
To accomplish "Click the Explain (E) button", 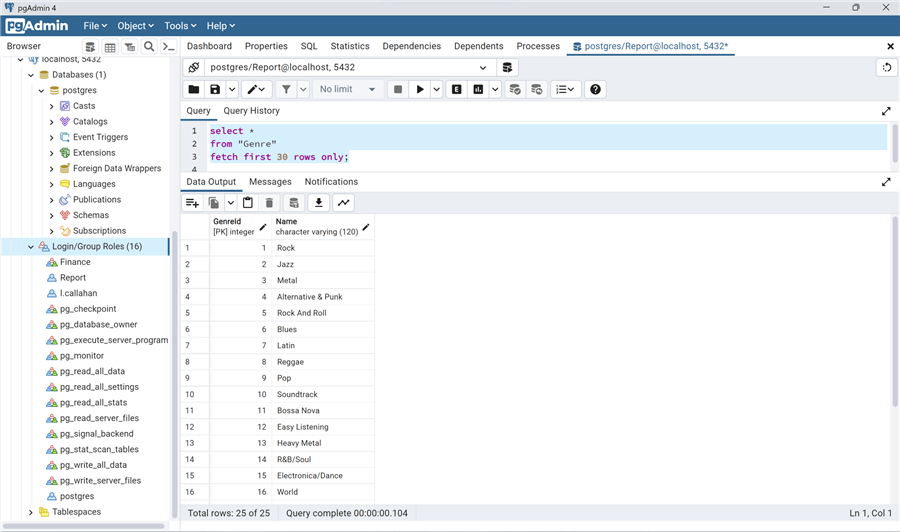I will click(456, 89).
